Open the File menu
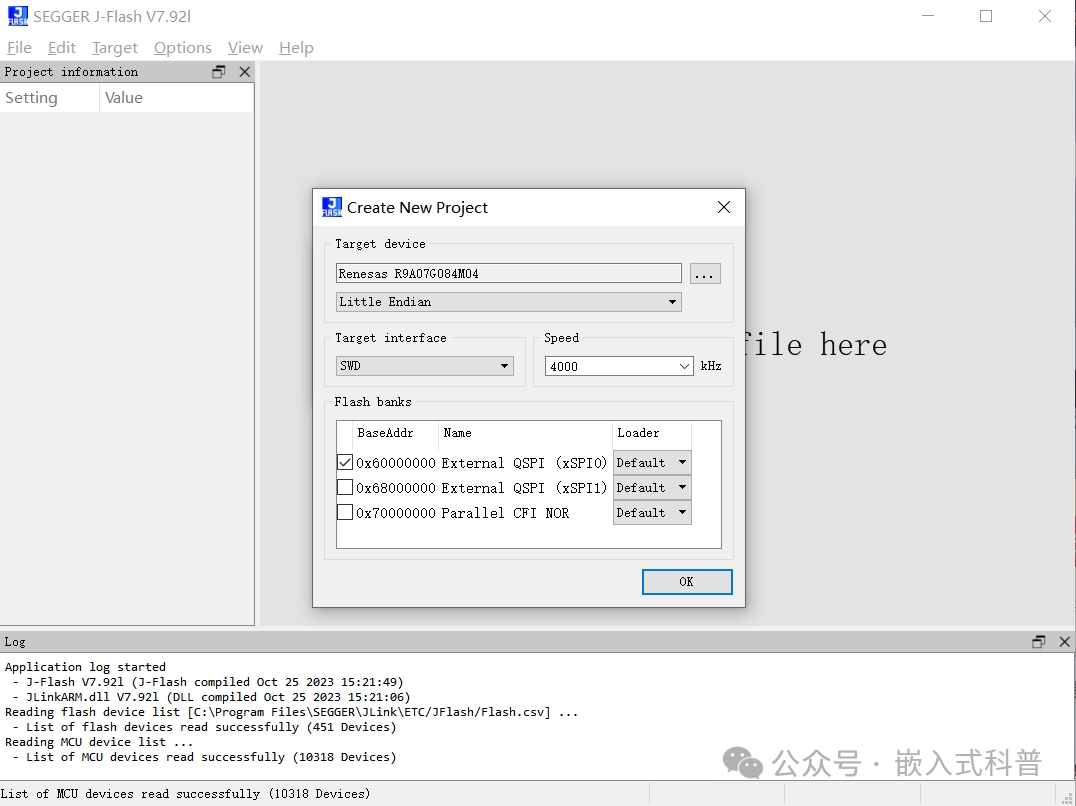 19,47
